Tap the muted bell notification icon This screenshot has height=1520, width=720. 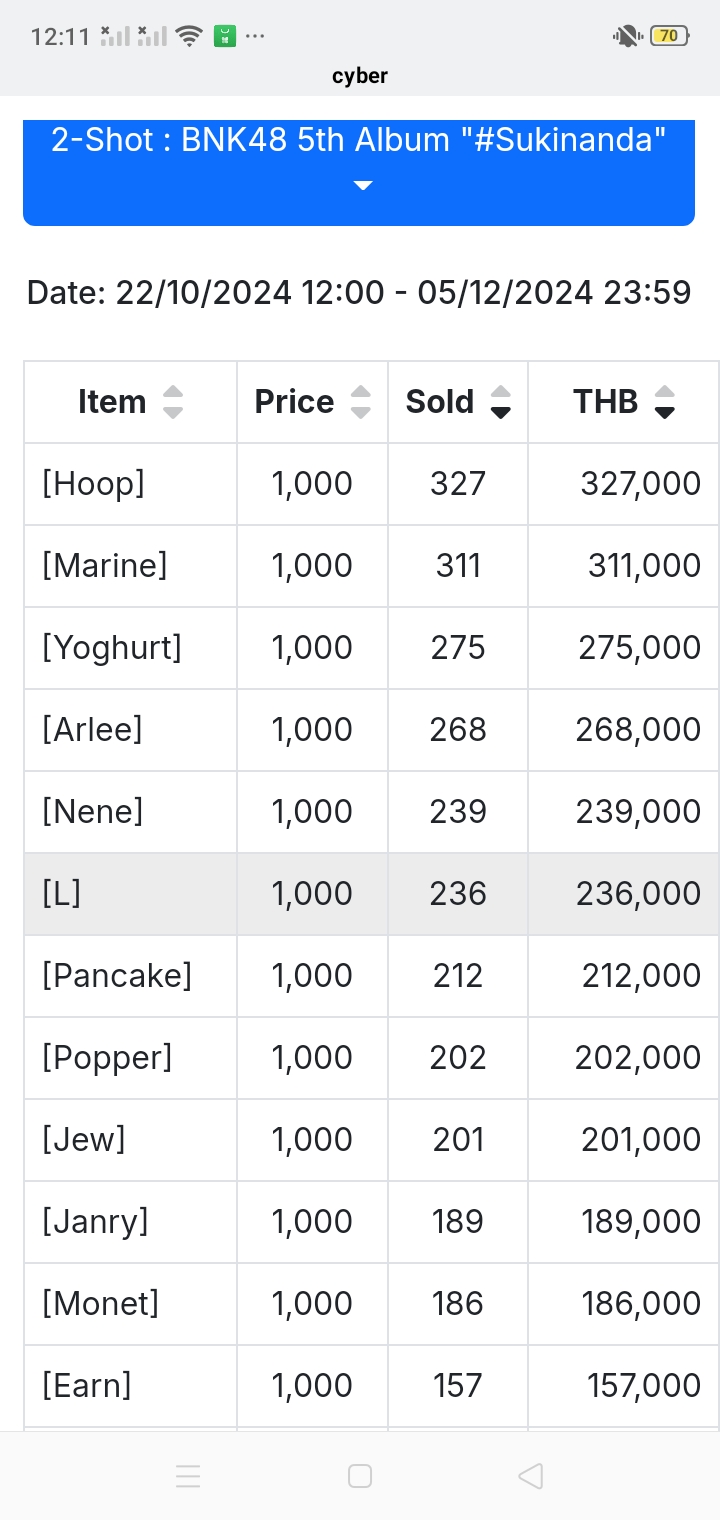pyautogui.click(x=627, y=36)
